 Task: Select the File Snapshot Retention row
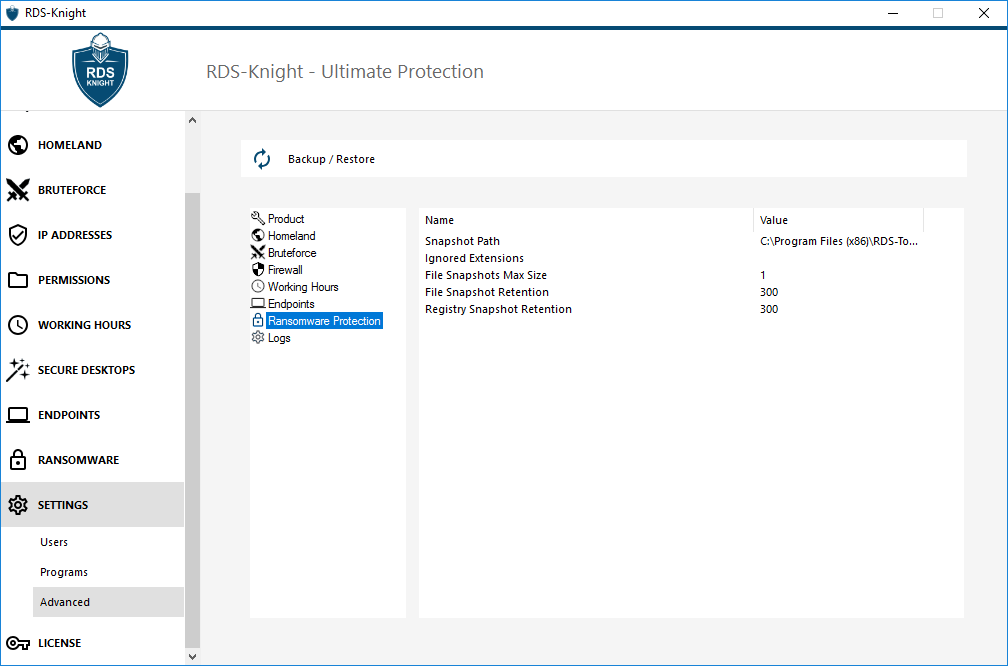[671, 292]
